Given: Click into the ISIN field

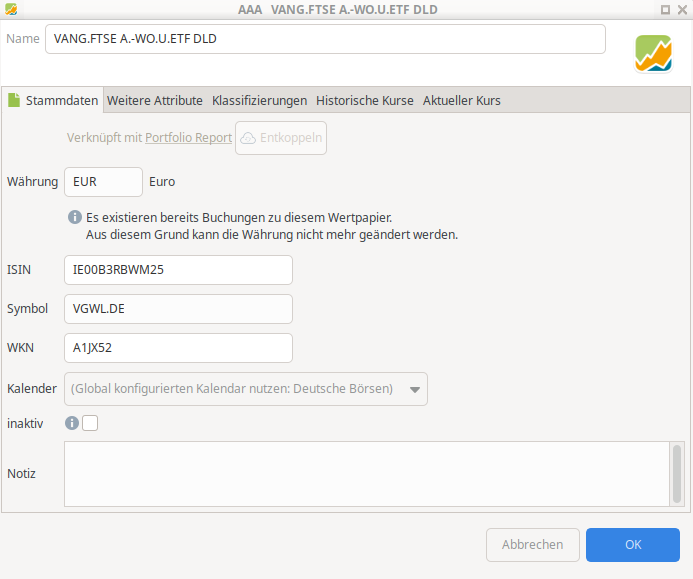Looking at the screenshot, I should point(179,270).
